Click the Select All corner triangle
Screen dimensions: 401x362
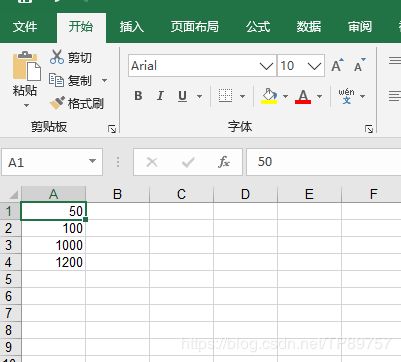pyautogui.click(x=13, y=194)
